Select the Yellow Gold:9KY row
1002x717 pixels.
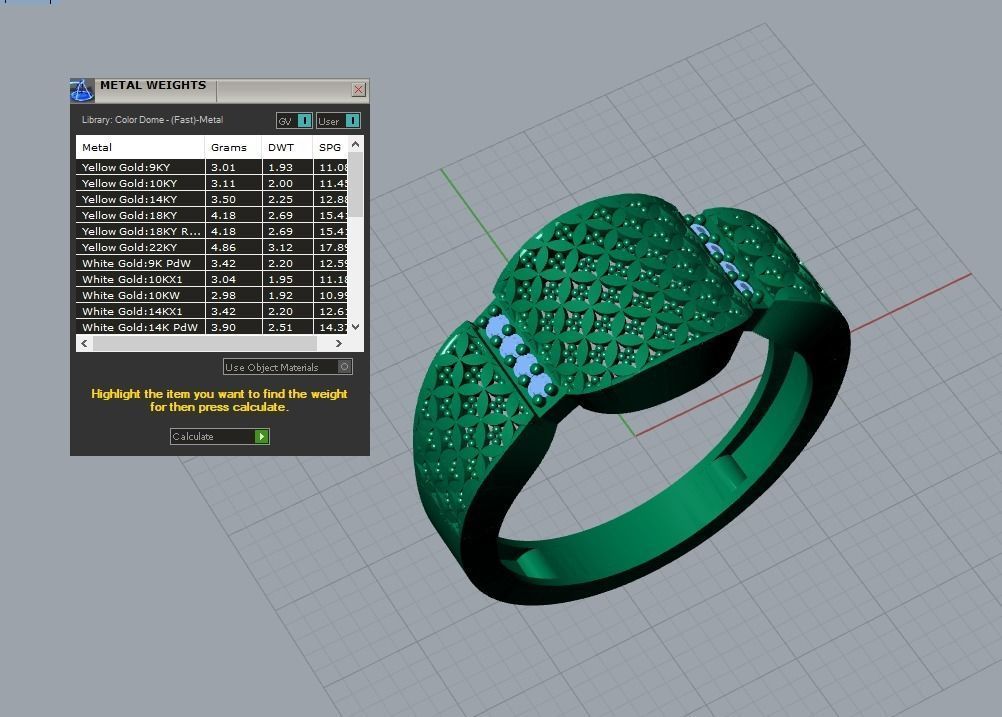click(212, 167)
